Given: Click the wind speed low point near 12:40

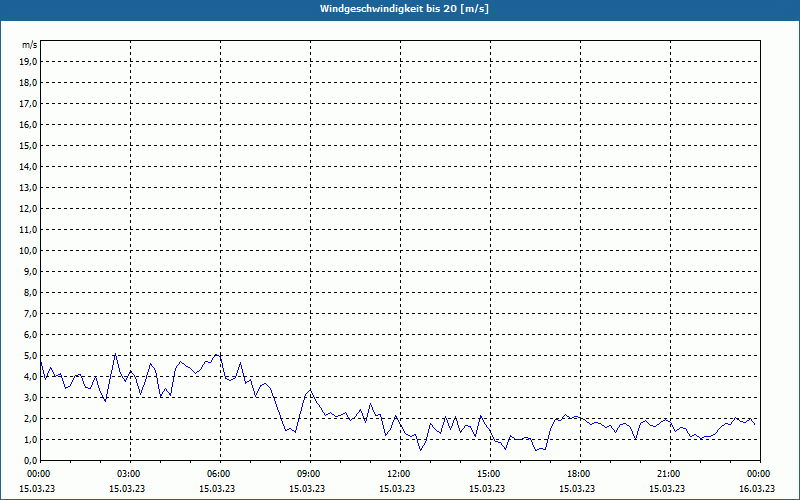Looking at the screenshot, I should point(420,449).
